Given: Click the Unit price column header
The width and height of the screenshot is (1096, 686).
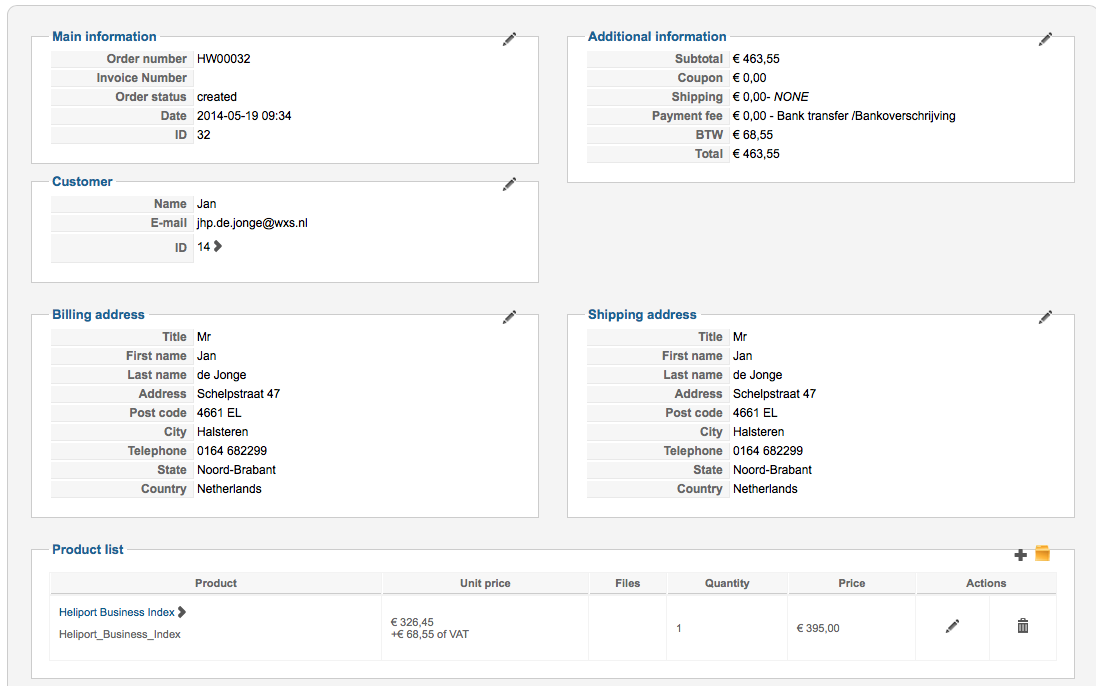Looking at the screenshot, I should pyautogui.click(x=485, y=583).
